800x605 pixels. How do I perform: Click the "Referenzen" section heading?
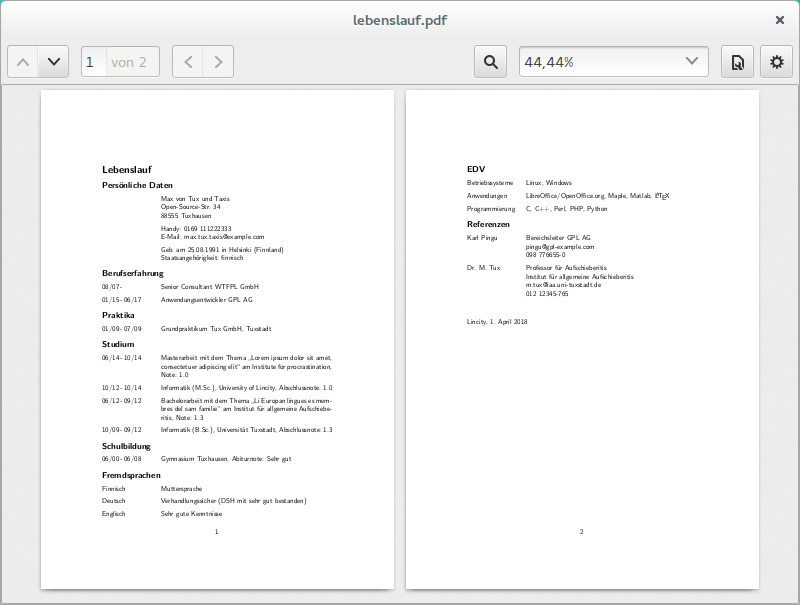click(488, 224)
